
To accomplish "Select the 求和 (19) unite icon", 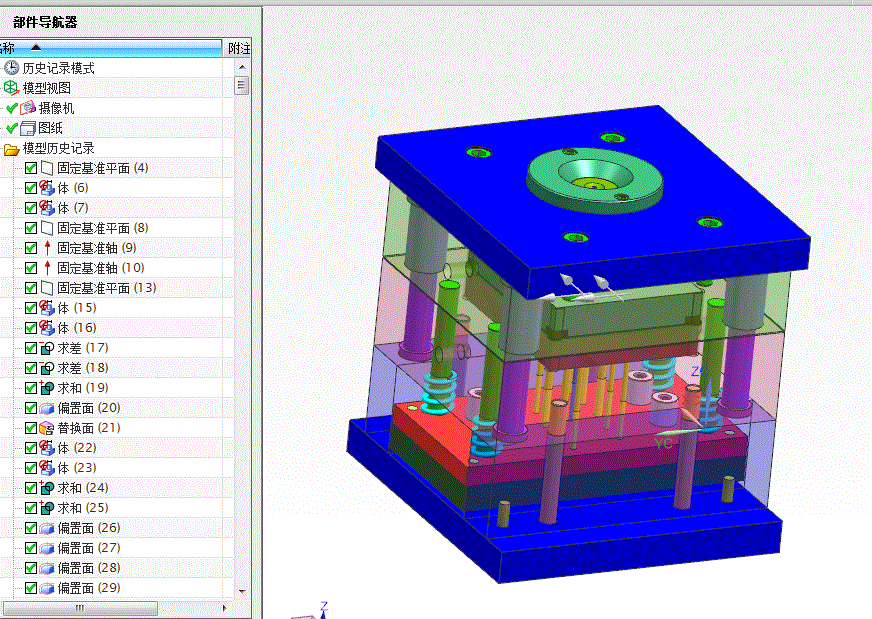I will 47,388.
